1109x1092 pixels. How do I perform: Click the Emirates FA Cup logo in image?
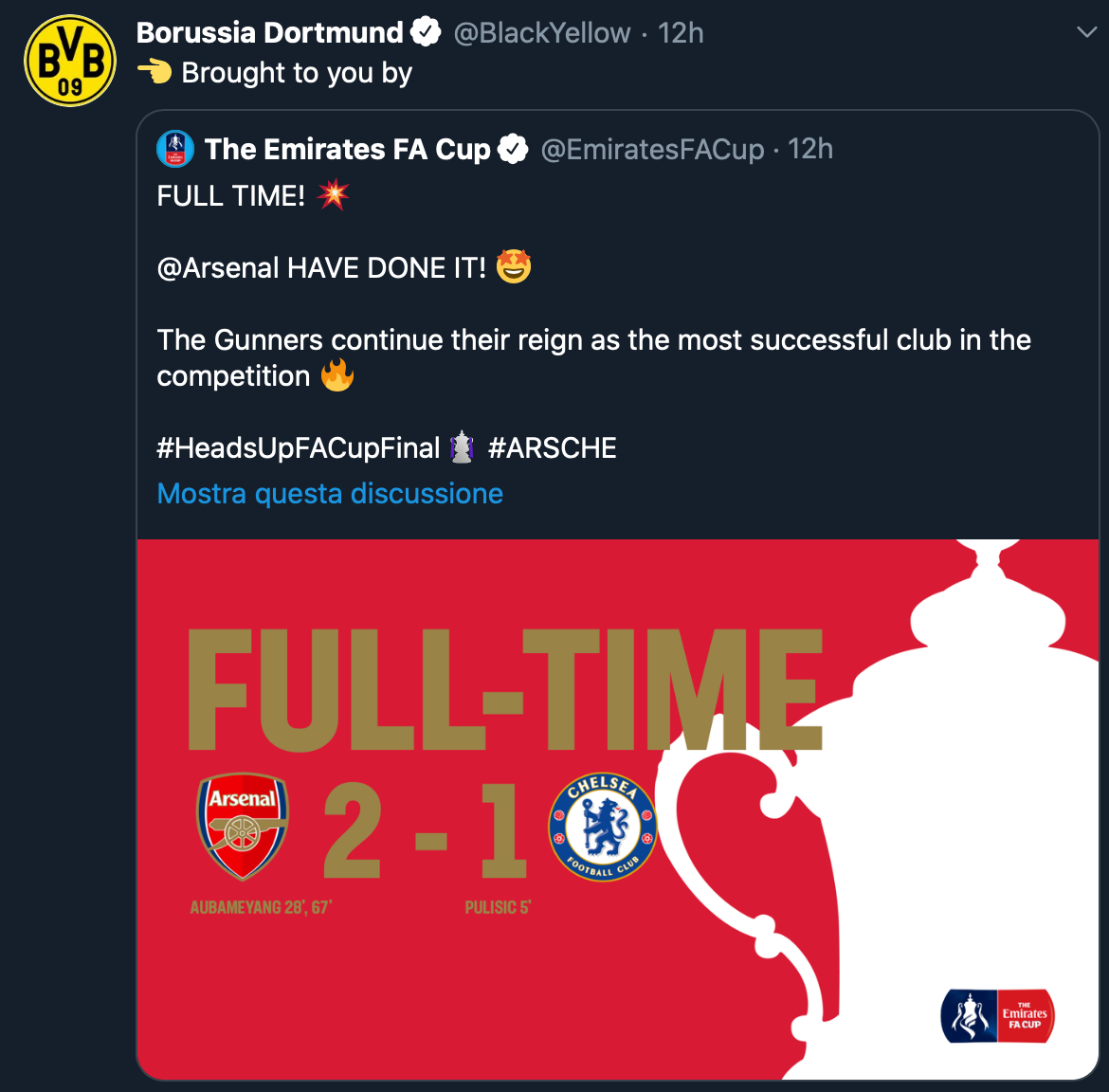(x=997, y=1016)
